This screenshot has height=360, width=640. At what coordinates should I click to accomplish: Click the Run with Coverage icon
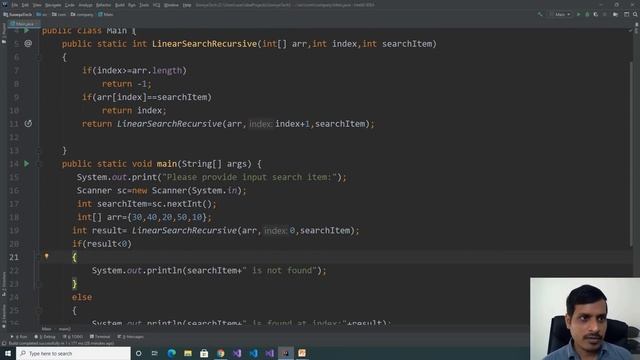pyautogui.click(x=596, y=14)
